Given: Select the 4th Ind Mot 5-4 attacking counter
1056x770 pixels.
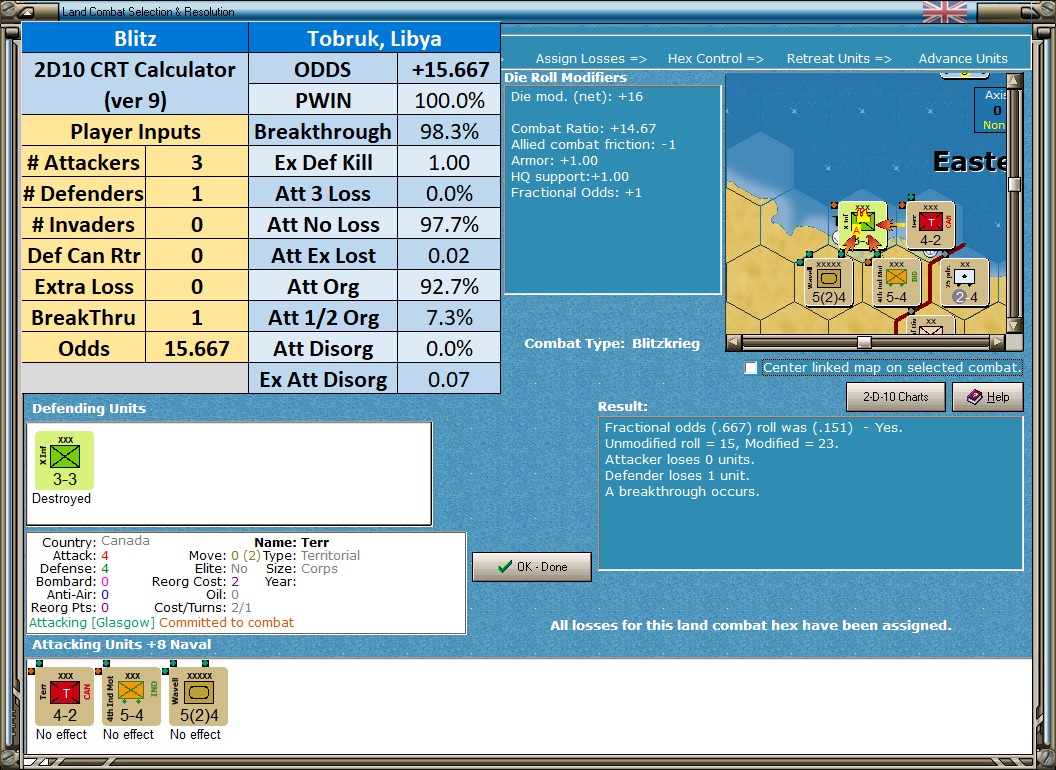Looking at the screenshot, I should pos(131,696).
